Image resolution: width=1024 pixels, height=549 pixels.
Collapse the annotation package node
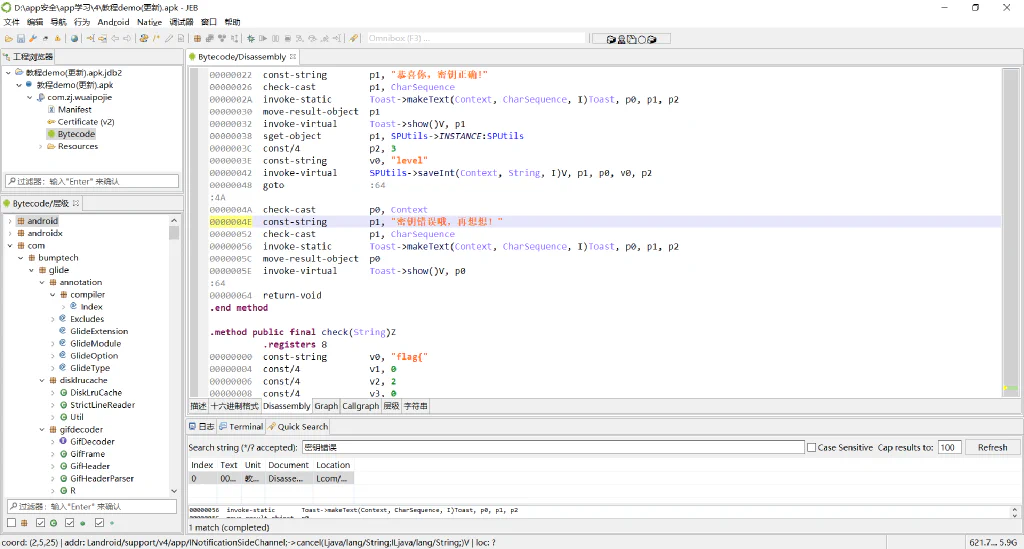pyautogui.click(x=42, y=282)
